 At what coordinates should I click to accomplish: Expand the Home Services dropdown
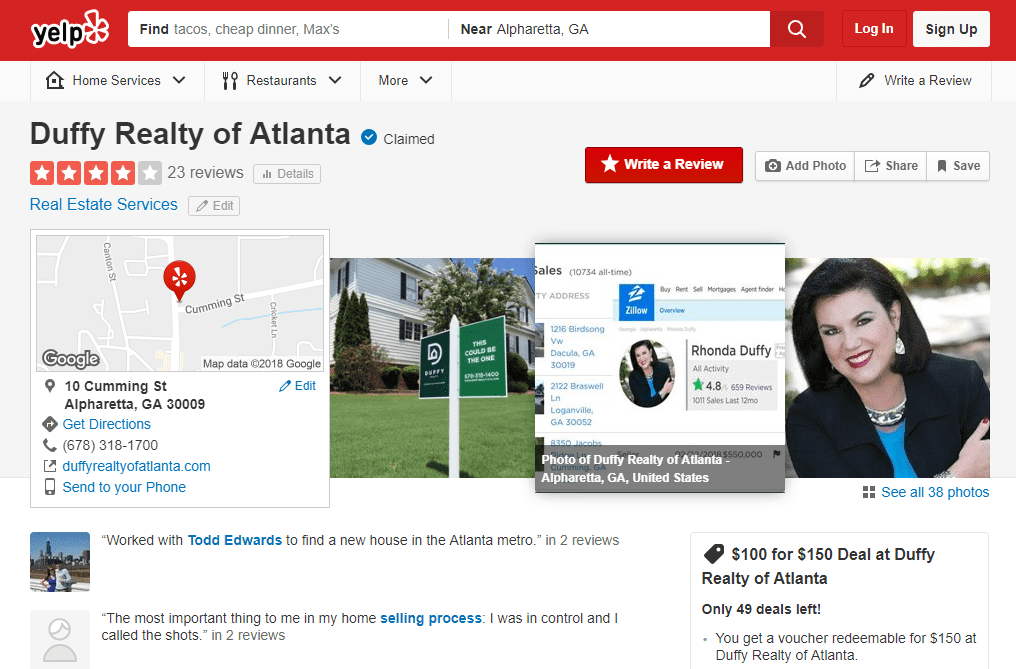point(117,81)
